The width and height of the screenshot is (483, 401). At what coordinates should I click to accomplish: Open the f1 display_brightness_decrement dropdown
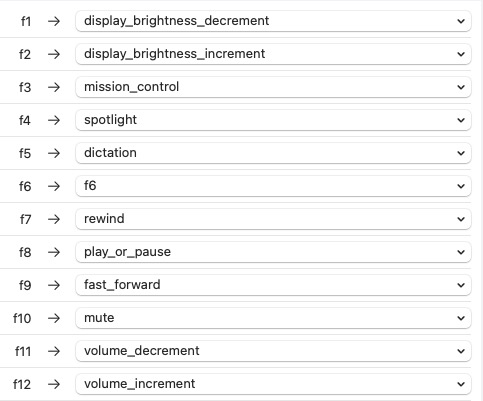tap(273, 21)
